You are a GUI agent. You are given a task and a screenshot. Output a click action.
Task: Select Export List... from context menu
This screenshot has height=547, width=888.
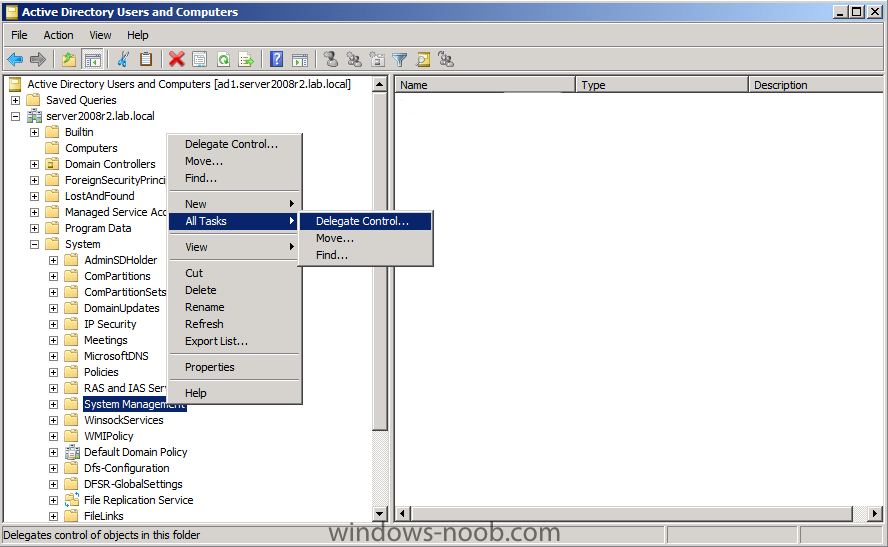pyautogui.click(x=234, y=341)
